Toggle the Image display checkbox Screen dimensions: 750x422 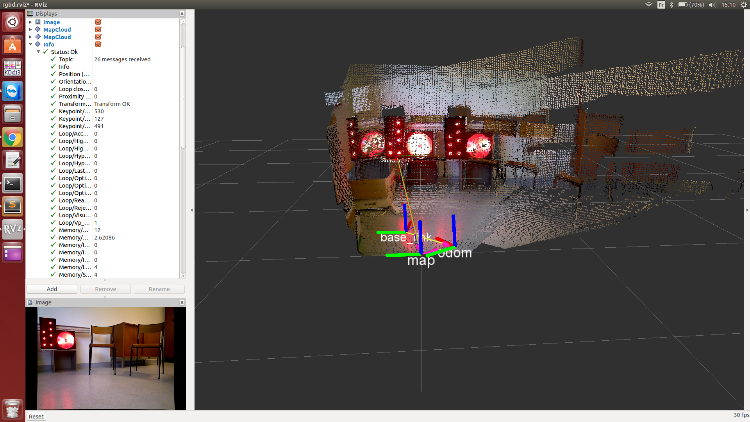[x=97, y=22]
